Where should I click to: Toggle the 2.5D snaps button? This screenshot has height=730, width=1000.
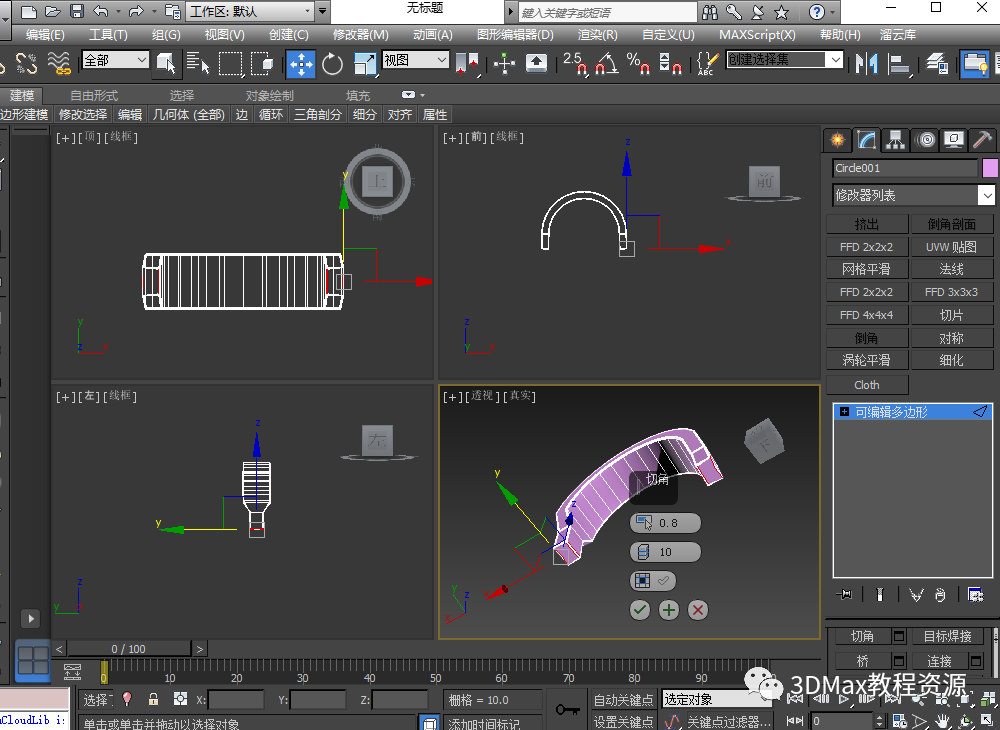pos(574,64)
